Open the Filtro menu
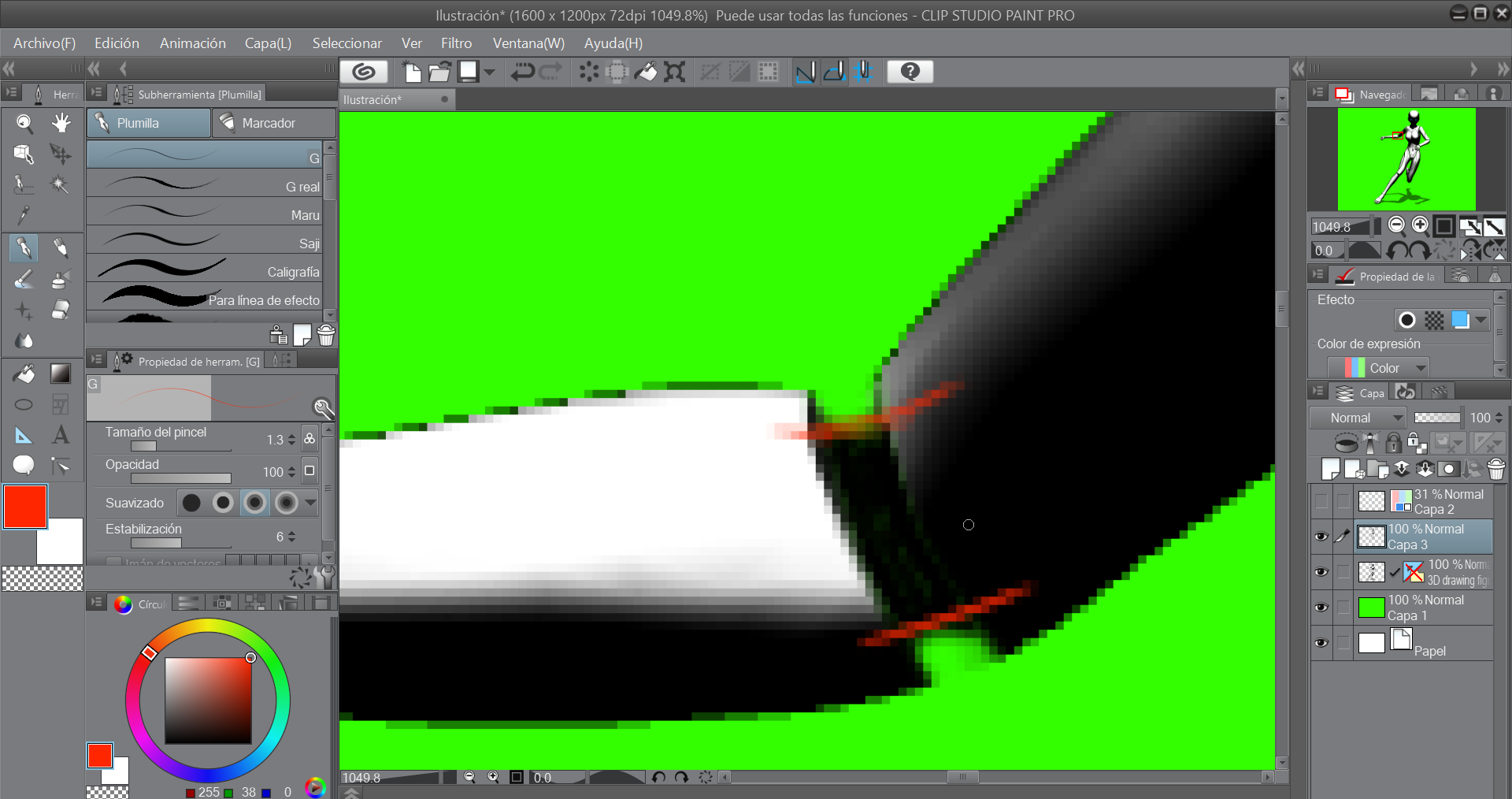This screenshot has width=1512, height=799. pyautogui.click(x=456, y=43)
